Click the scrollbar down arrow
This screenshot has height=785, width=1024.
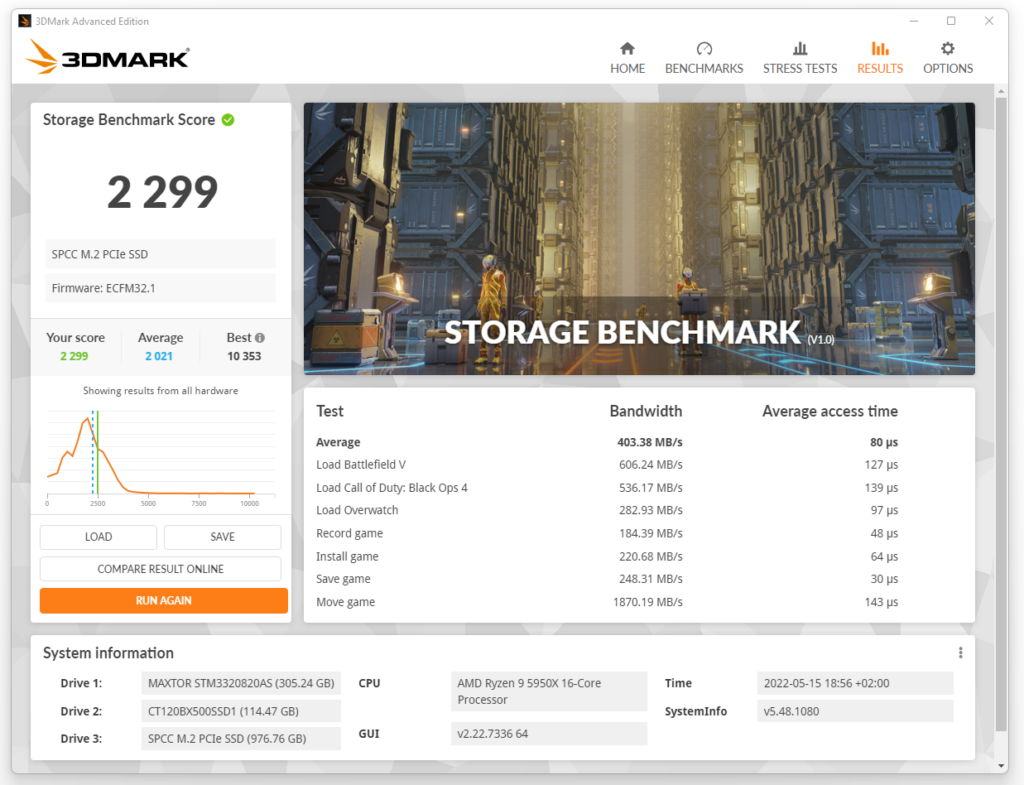click(x=1001, y=766)
